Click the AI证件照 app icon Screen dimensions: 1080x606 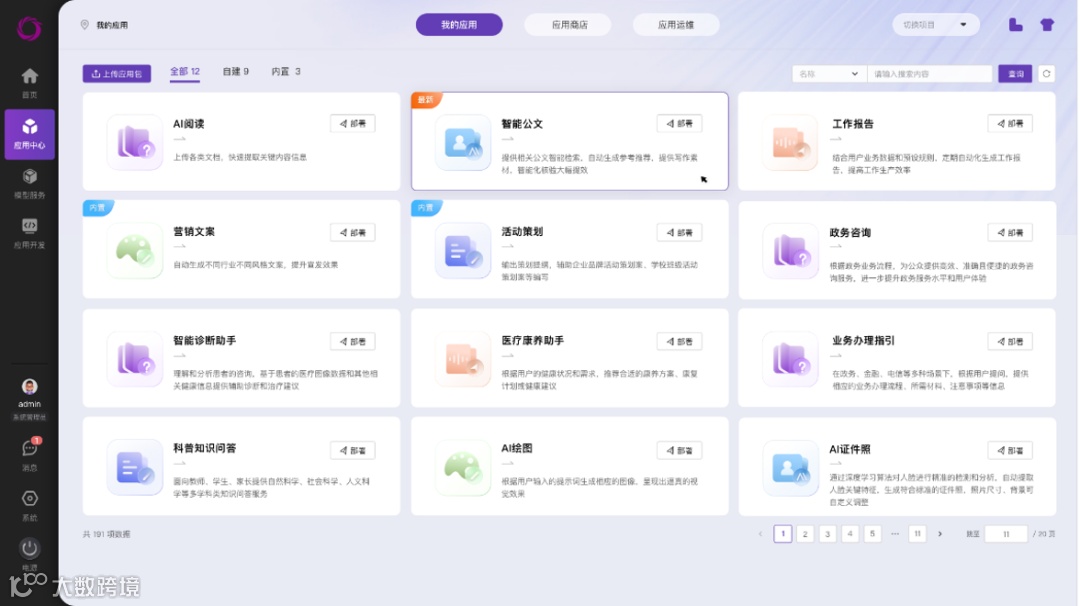point(790,468)
